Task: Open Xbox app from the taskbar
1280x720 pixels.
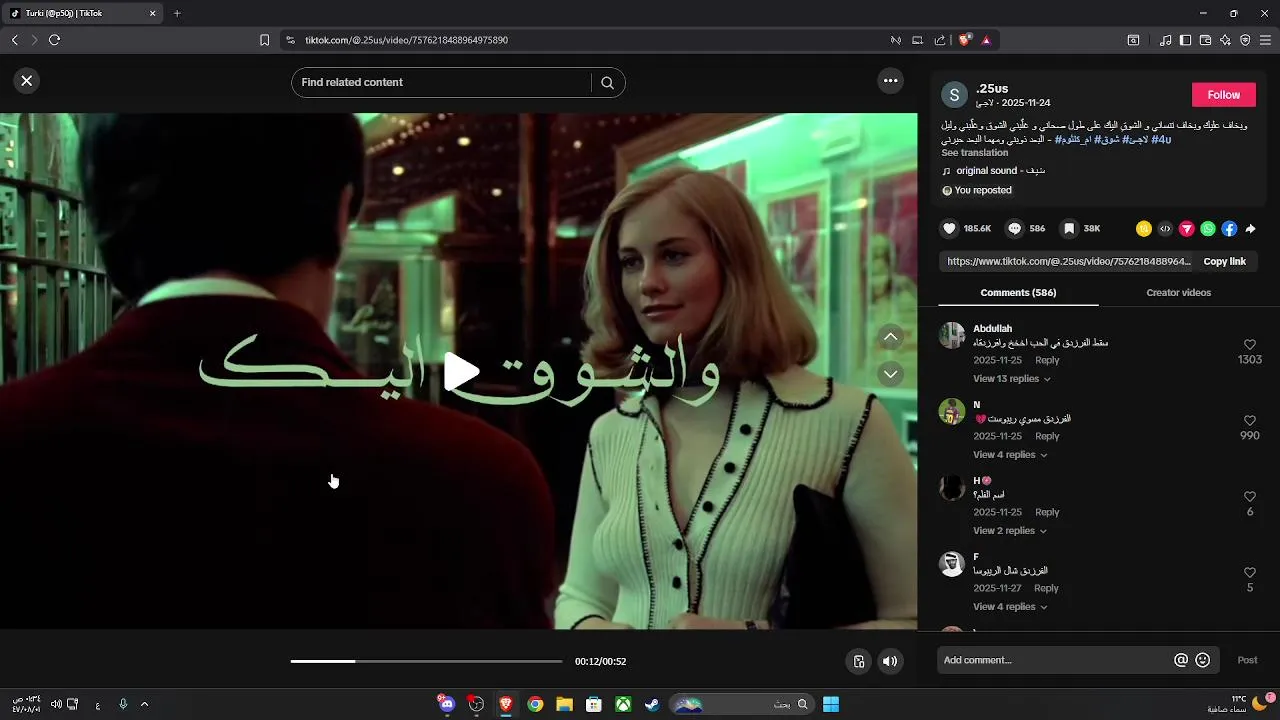Action: coord(623,704)
